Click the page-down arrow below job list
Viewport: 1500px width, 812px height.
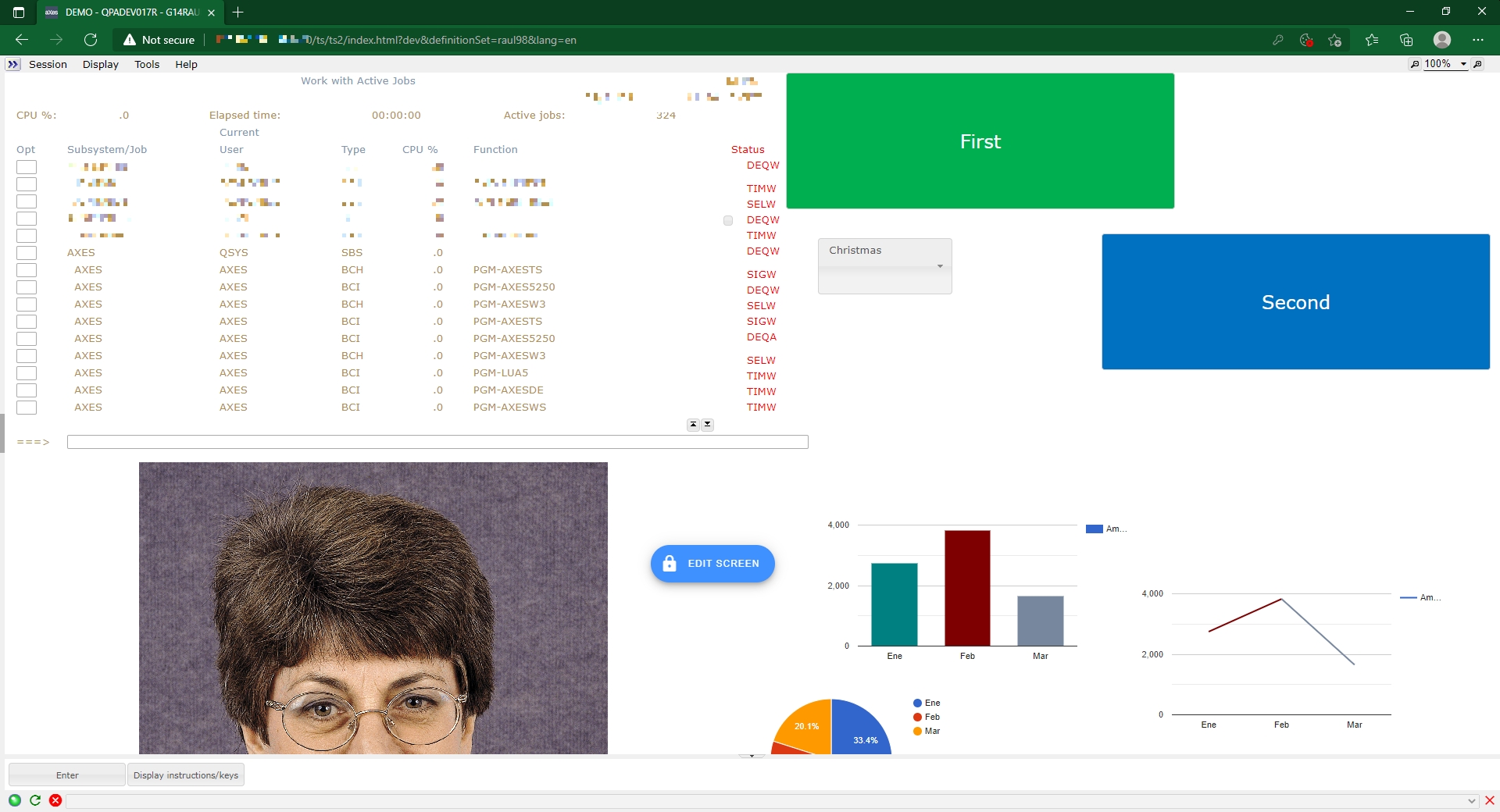(707, 425)
